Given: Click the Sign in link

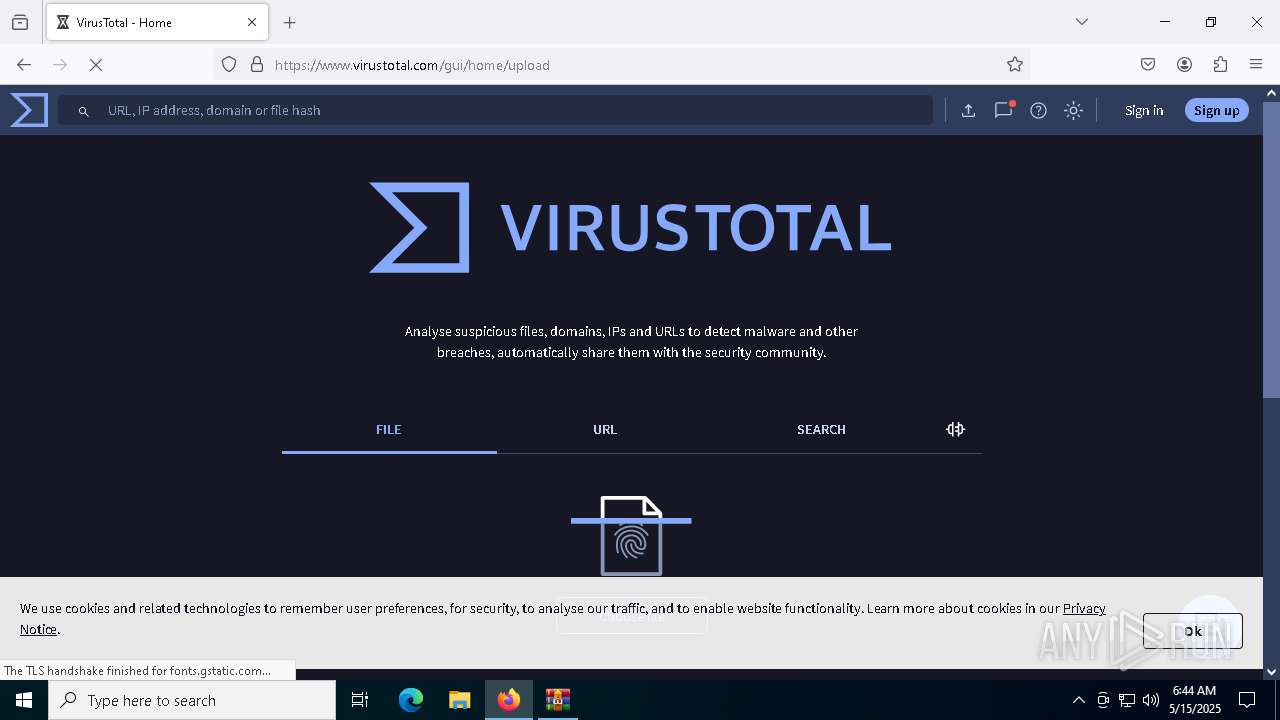Looking at the screenshot, I should 1144,111.
